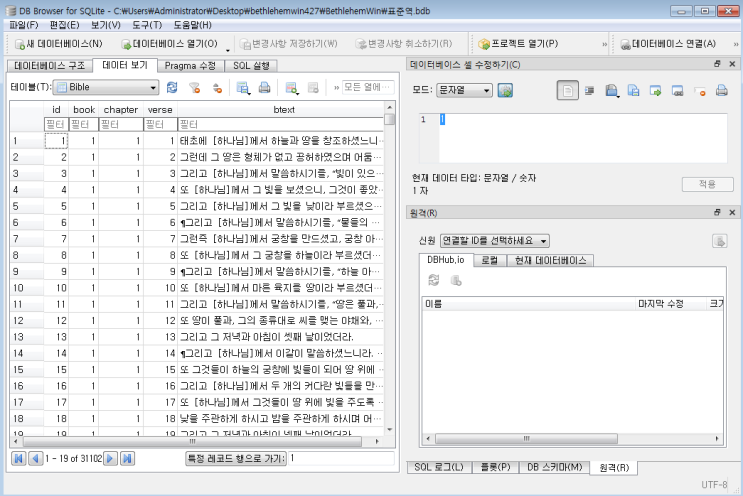Click the table's horizontal scrollbar

click(197, 441)
